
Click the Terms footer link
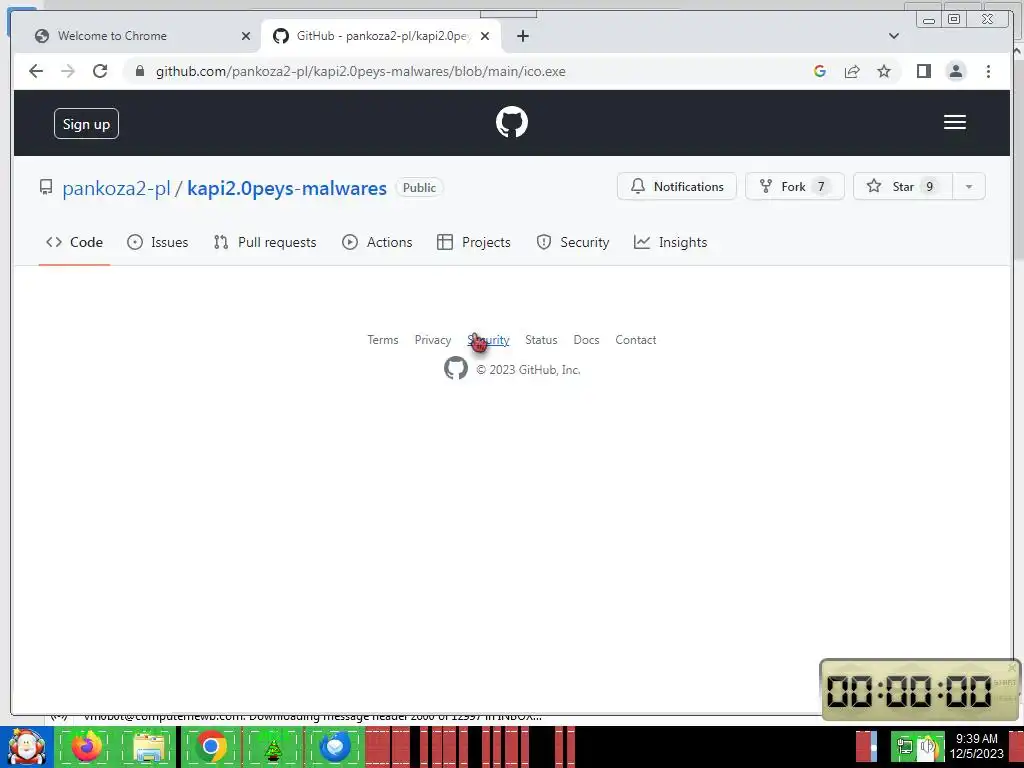[x=383, y=340]
